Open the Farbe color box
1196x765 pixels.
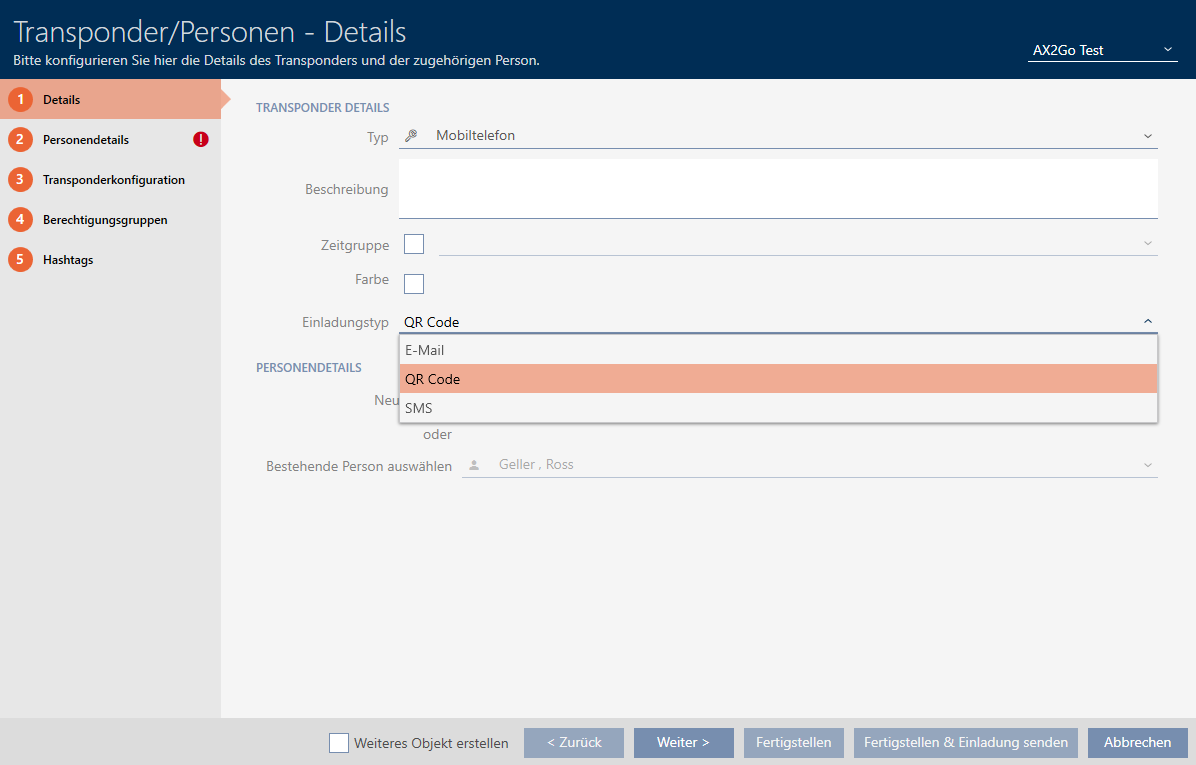[x=414, y=284]
